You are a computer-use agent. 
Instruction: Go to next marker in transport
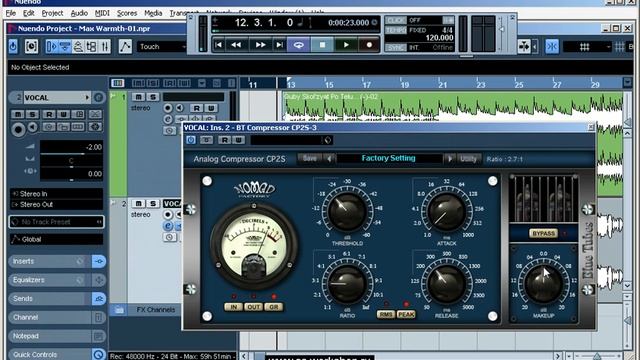coord(279,45)
